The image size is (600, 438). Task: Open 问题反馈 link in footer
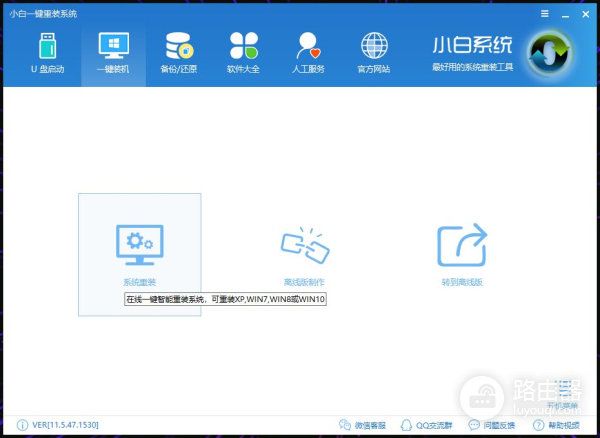[x=492, y=425]
